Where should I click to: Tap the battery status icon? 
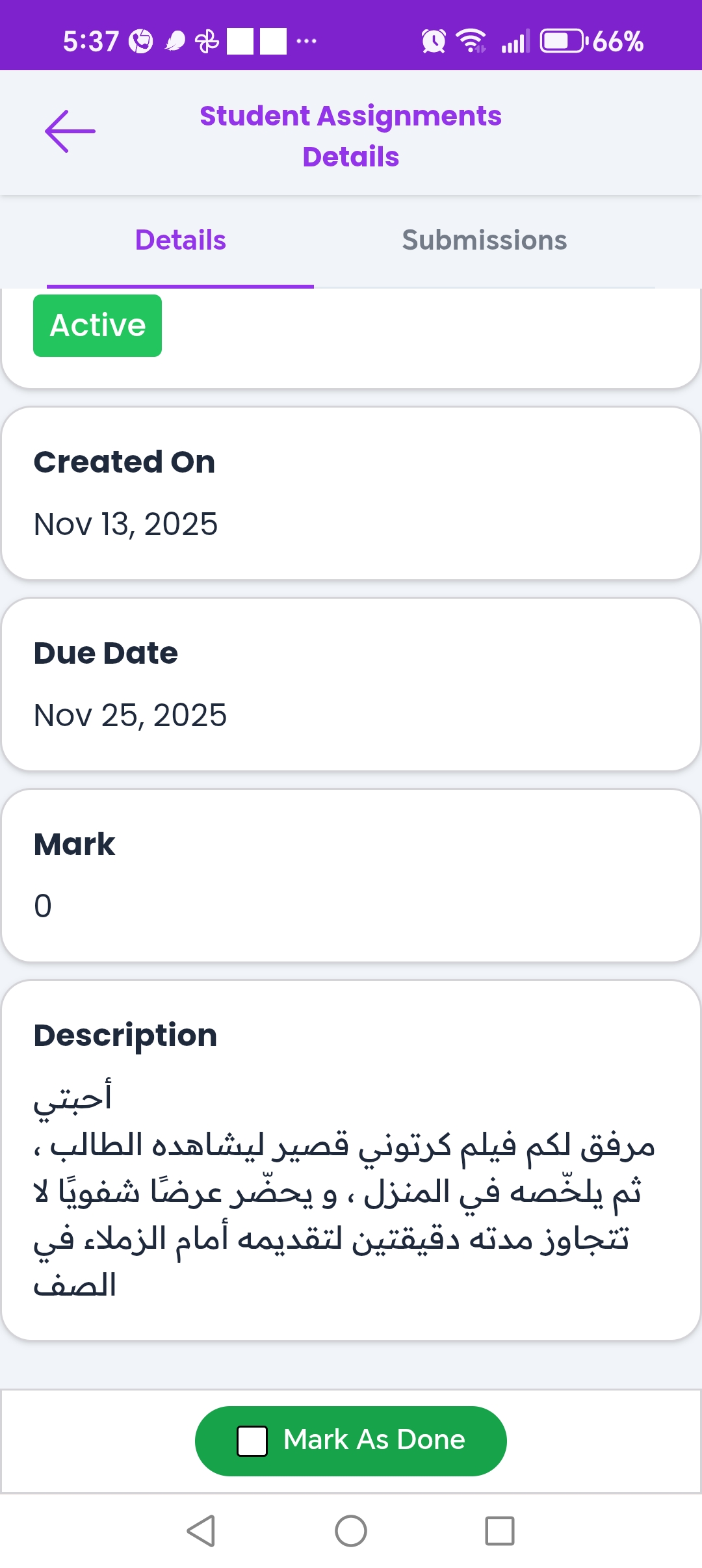point(563,42)
